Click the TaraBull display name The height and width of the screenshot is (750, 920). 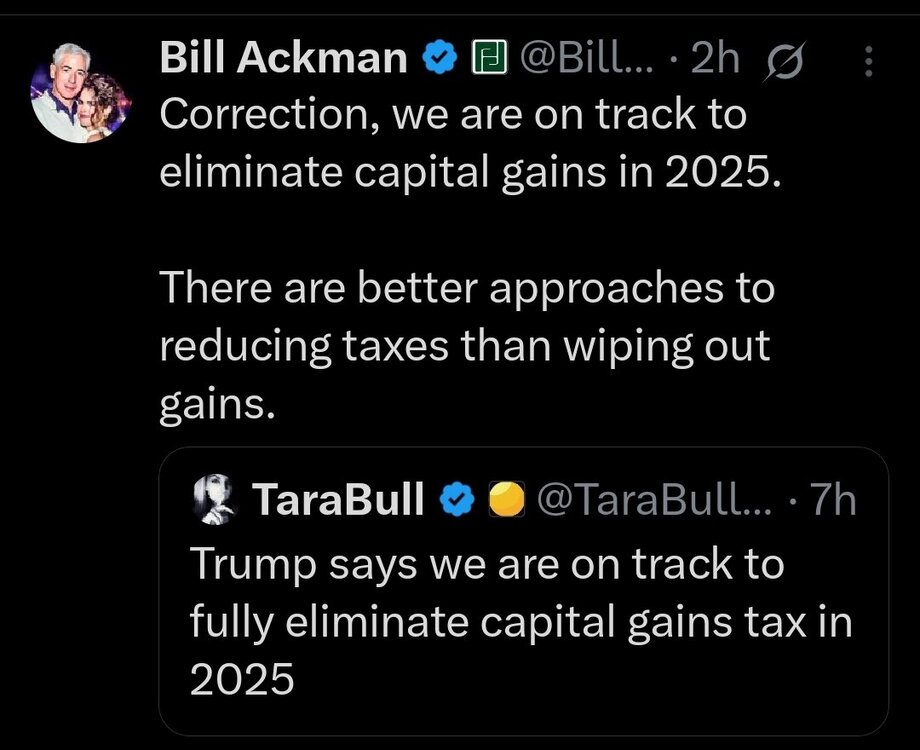coord(340,500)
